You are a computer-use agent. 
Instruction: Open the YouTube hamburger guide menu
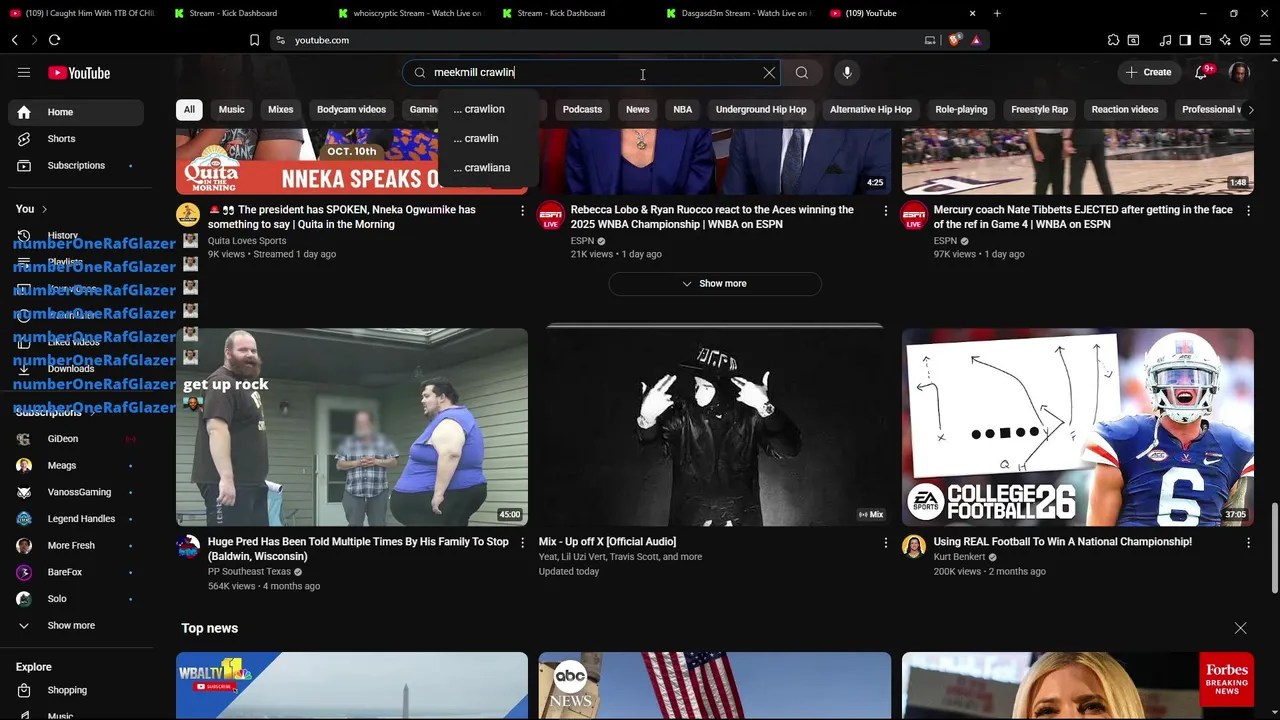24,72
